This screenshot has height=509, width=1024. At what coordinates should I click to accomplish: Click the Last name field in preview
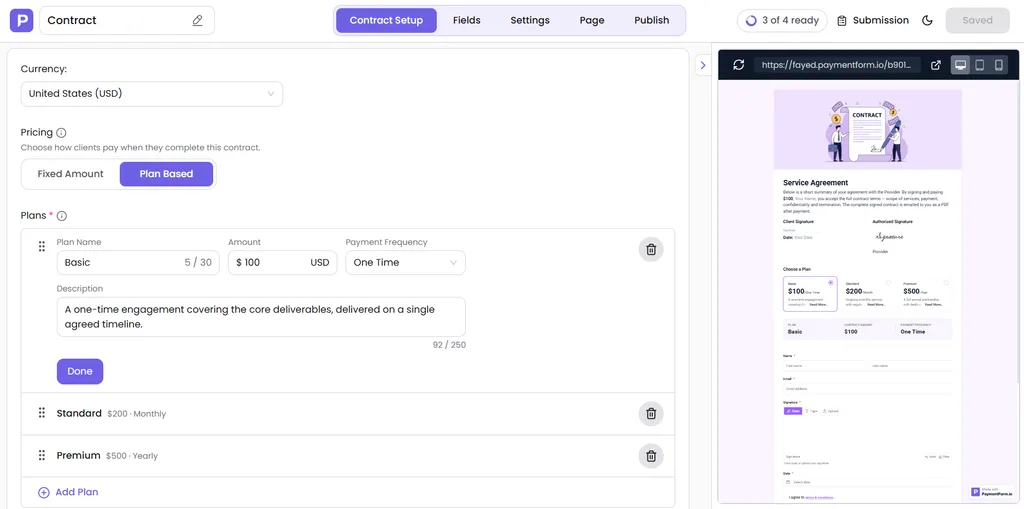[910, 366]
